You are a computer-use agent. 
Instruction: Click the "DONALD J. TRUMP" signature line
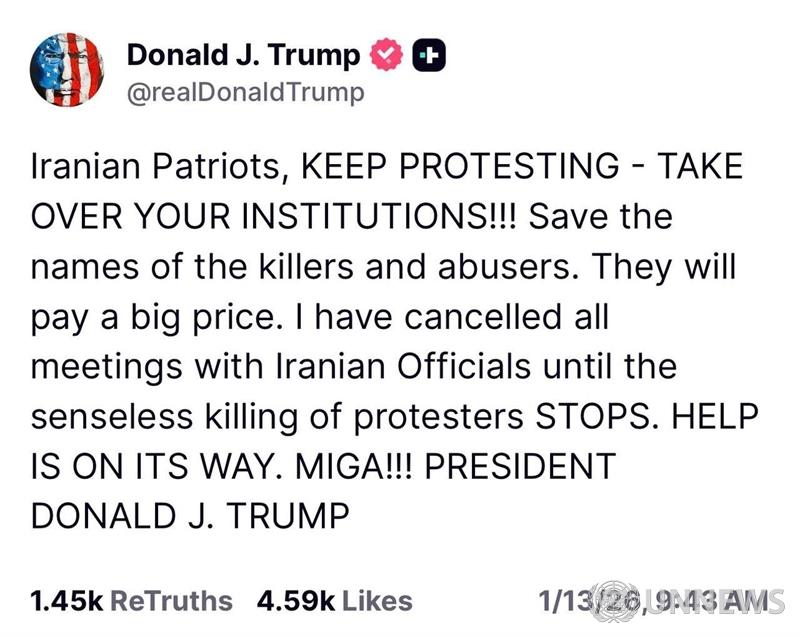tap(190, 516)
